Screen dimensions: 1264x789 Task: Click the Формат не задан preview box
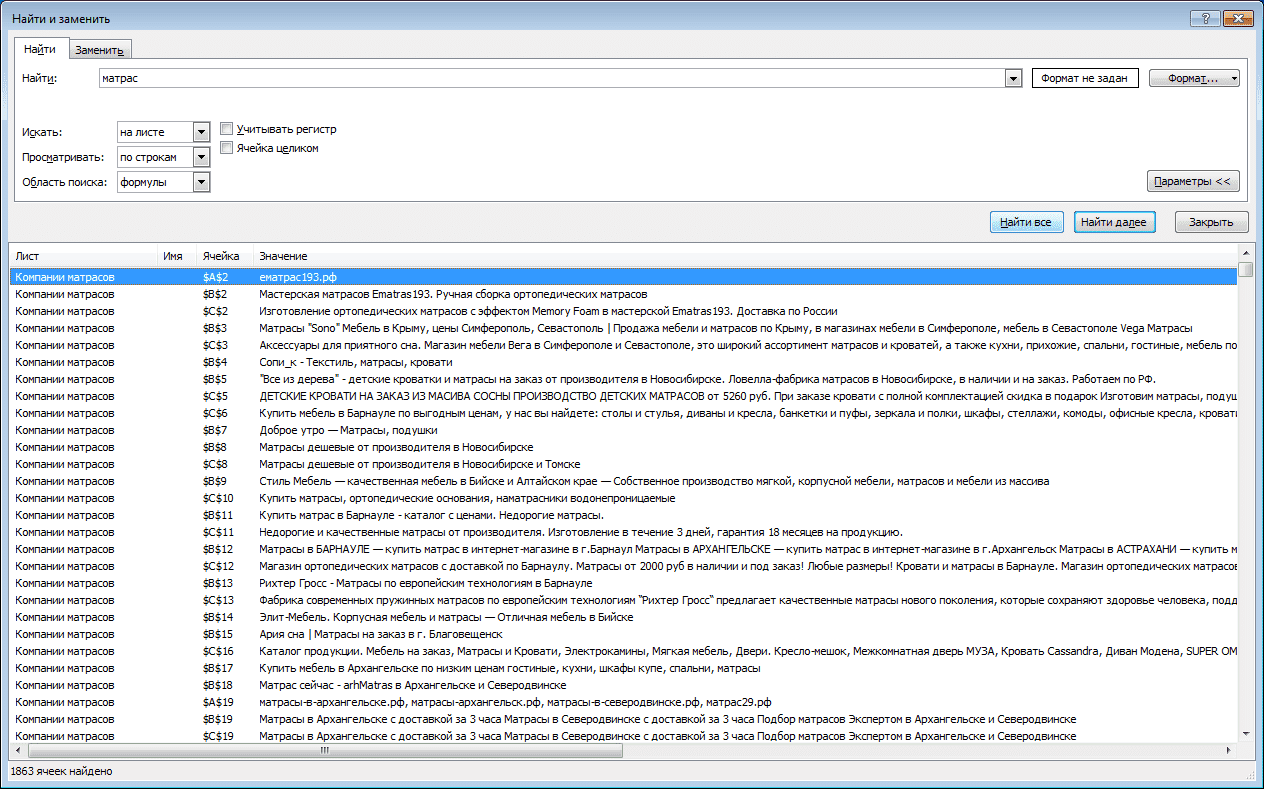click(1085, 78)
